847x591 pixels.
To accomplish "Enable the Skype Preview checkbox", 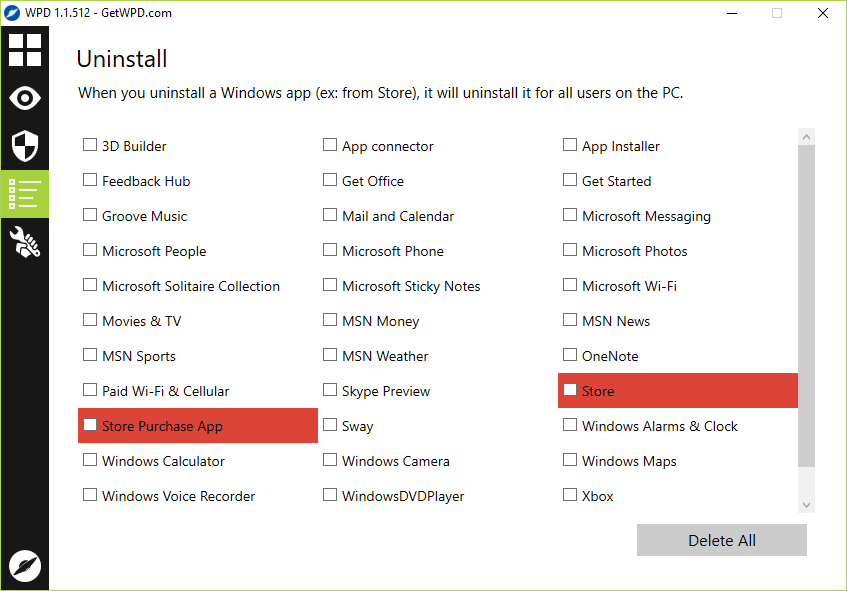I will [x=330, y=391].
